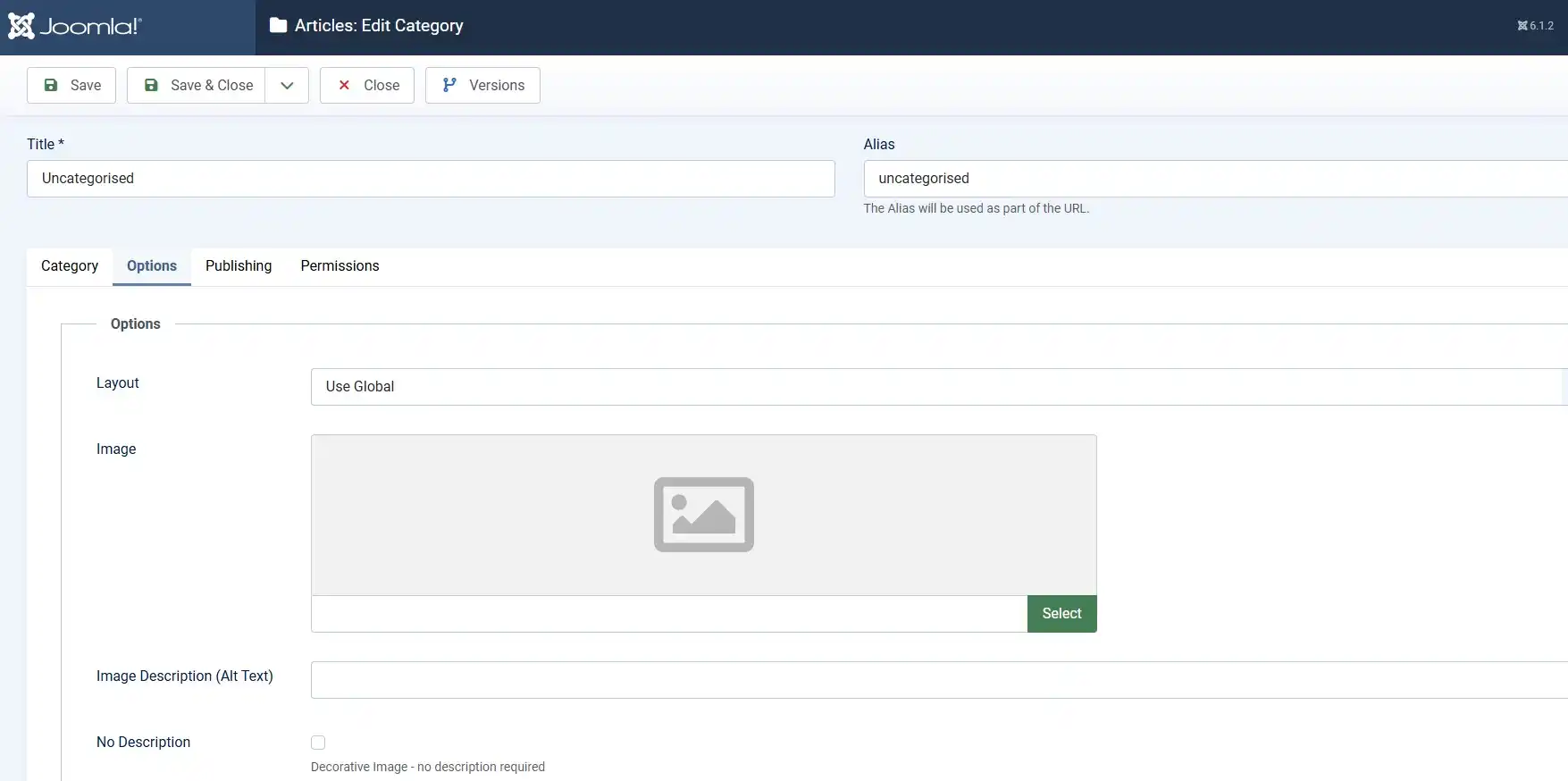Image resolution: width=1568 pixels, height=781 pixels.
Task: Click the image path text field
Action: coord(669,614)
